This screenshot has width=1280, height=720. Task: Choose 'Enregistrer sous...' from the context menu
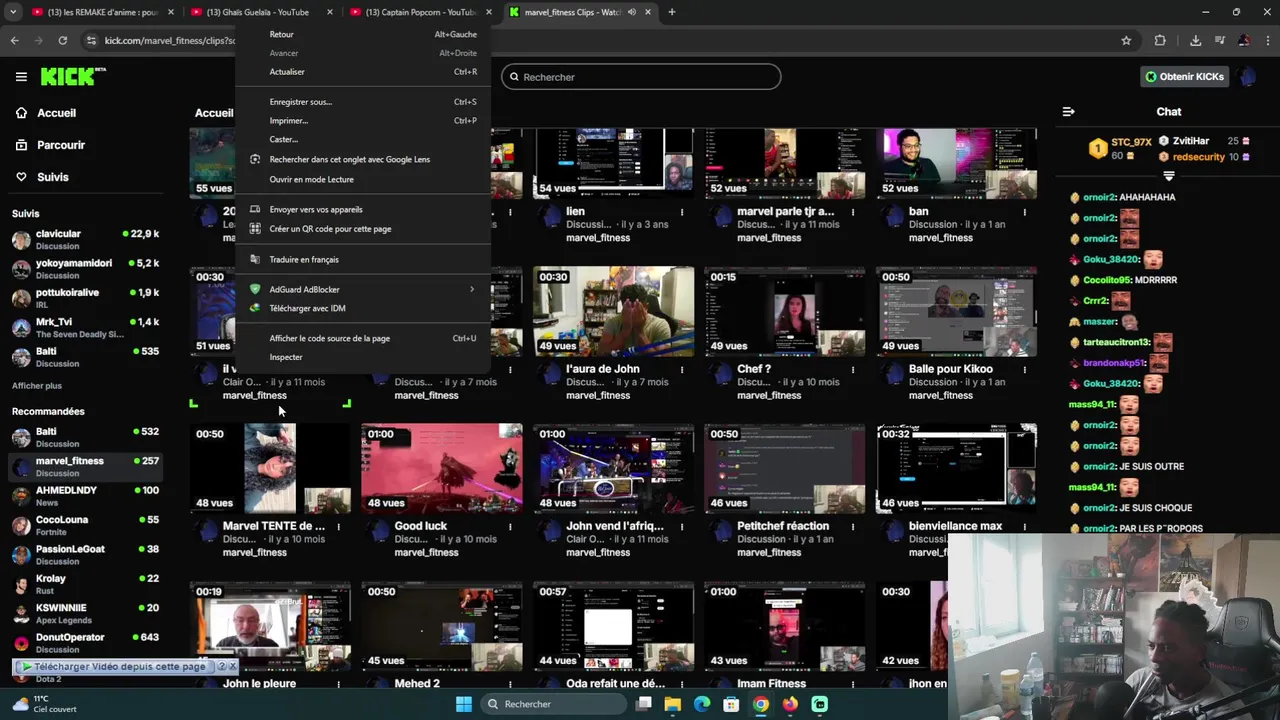click(363, 102)
